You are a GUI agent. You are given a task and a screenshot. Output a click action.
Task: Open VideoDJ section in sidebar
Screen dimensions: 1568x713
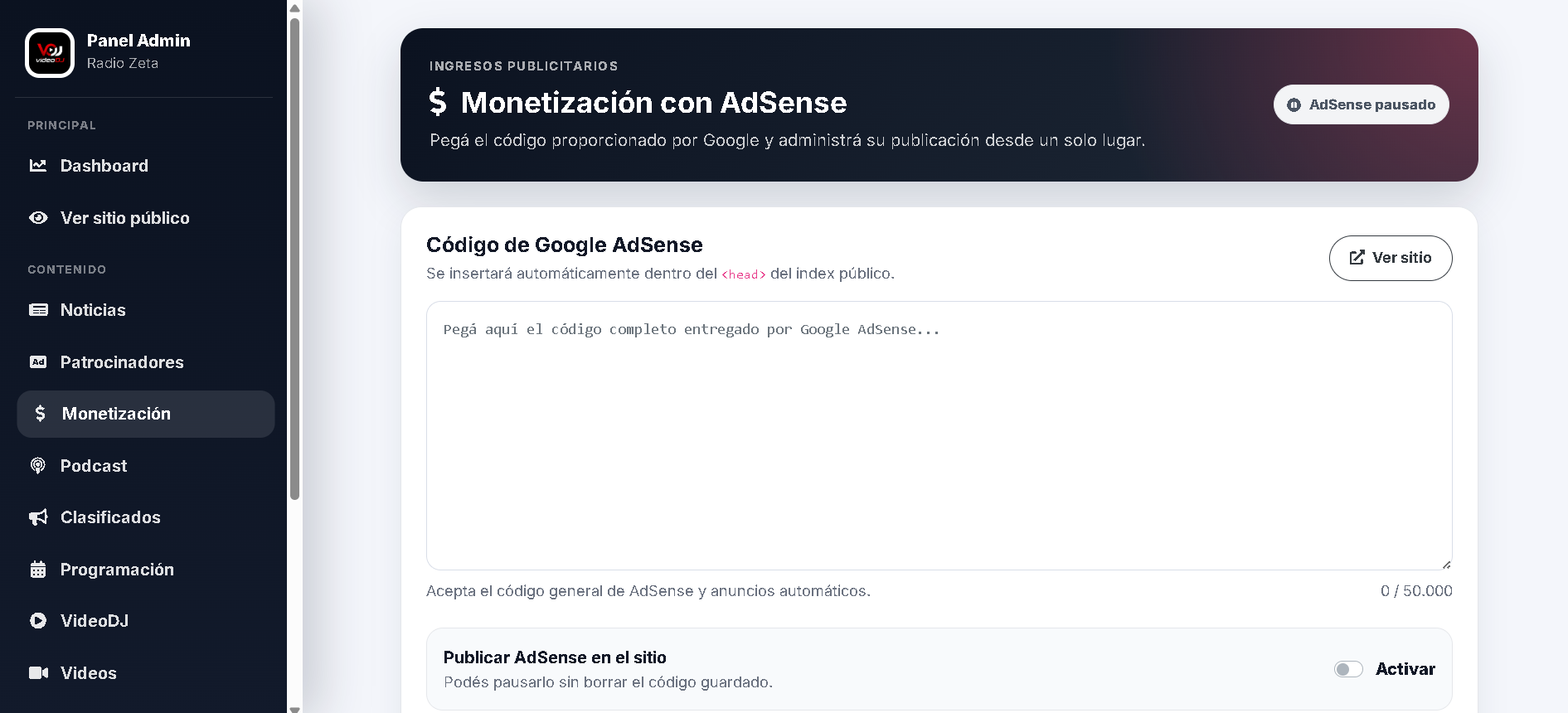coord(145,621)
